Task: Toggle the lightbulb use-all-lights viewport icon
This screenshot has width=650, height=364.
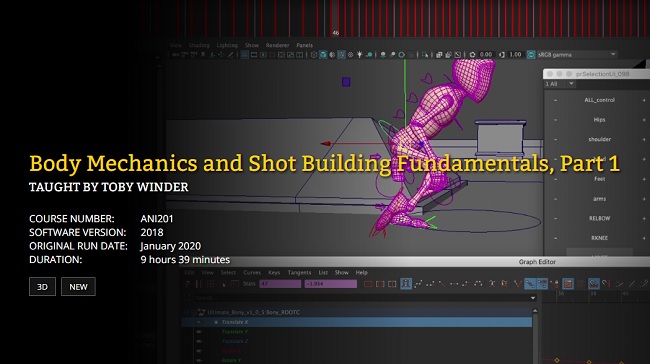Action: click(x=359, y=55)
